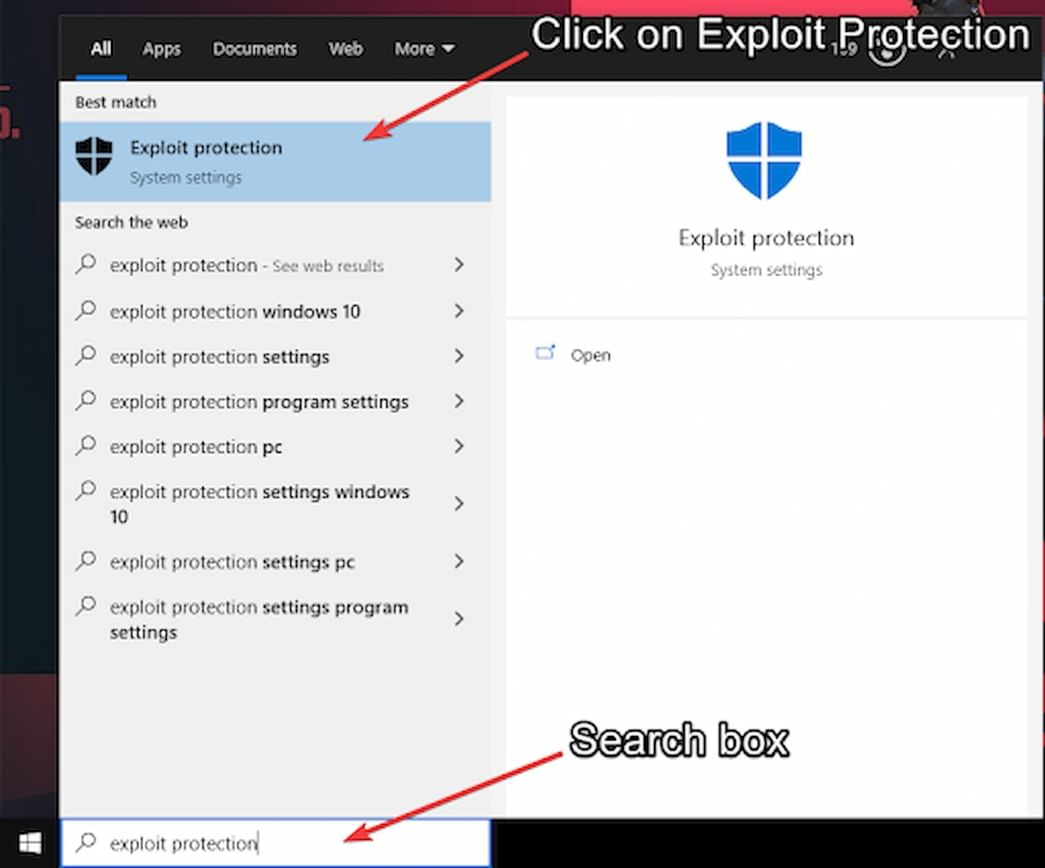Click the magnifier icon beside 'exploit protection pc'
The width and height of the screenshot is (1045, 868).
coord(85,446)
